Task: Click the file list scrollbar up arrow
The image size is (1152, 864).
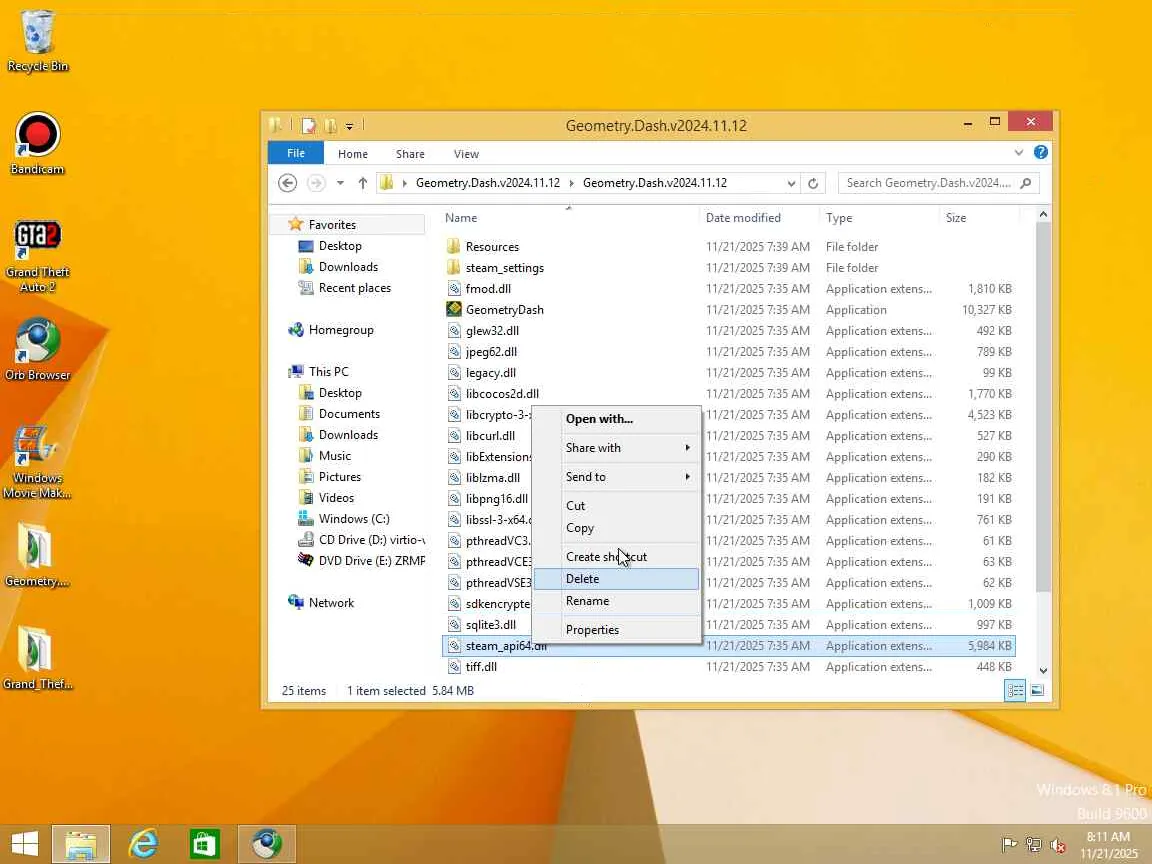Action: coord(1043,215)
